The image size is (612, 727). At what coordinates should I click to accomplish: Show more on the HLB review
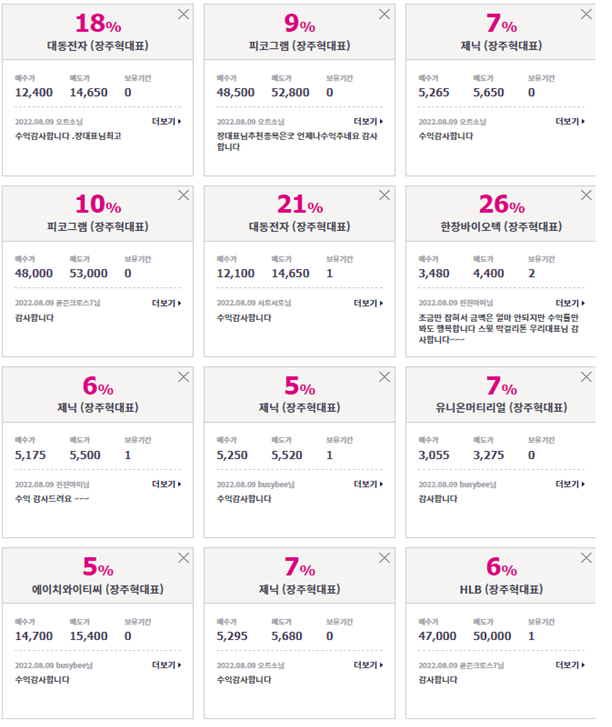point(570,665)
